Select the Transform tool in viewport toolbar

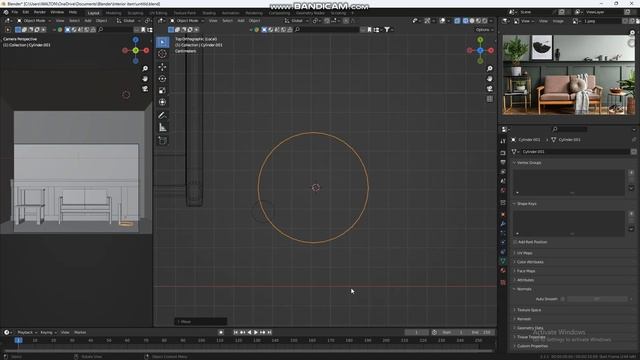click(162, 102)
